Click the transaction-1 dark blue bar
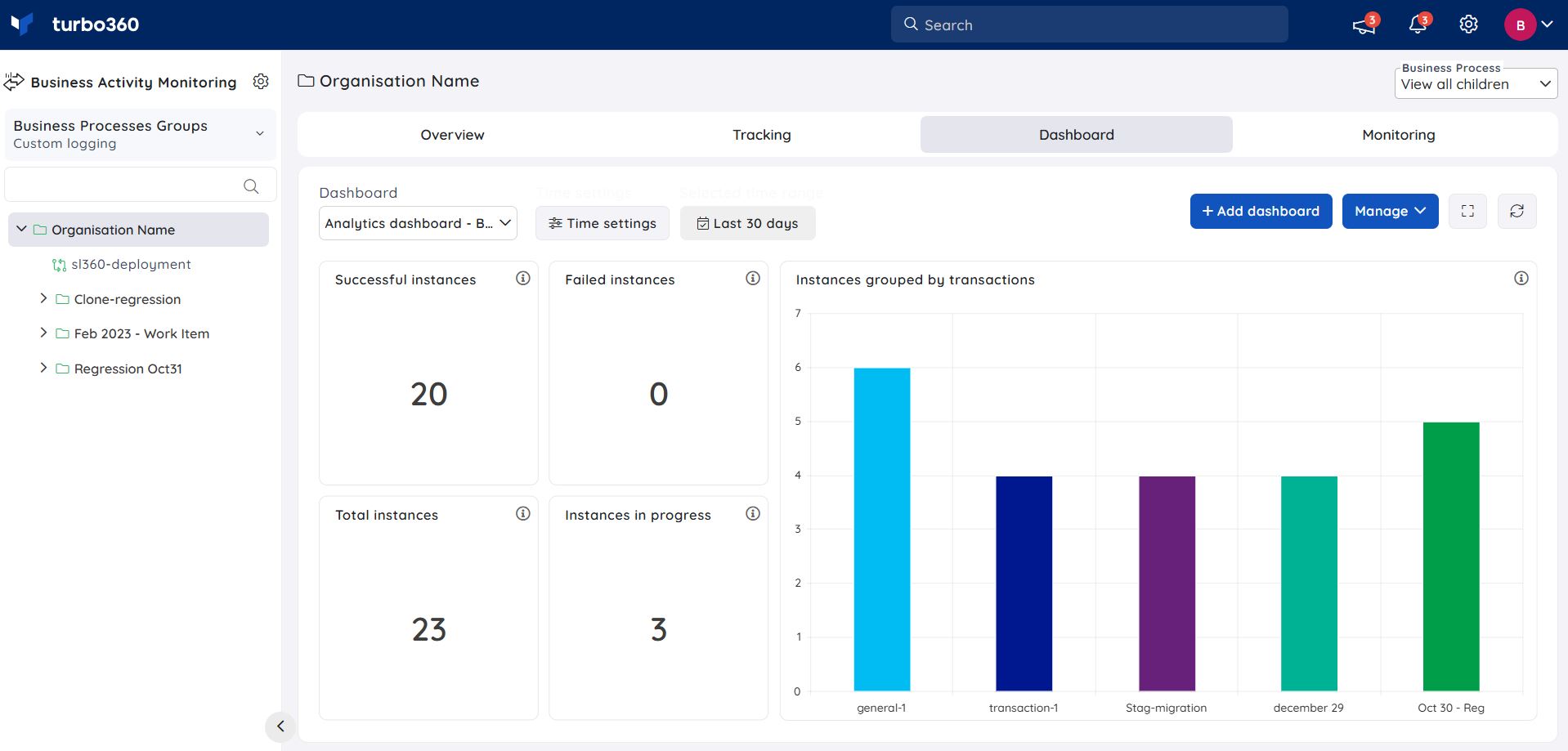 coord(1024,583)
